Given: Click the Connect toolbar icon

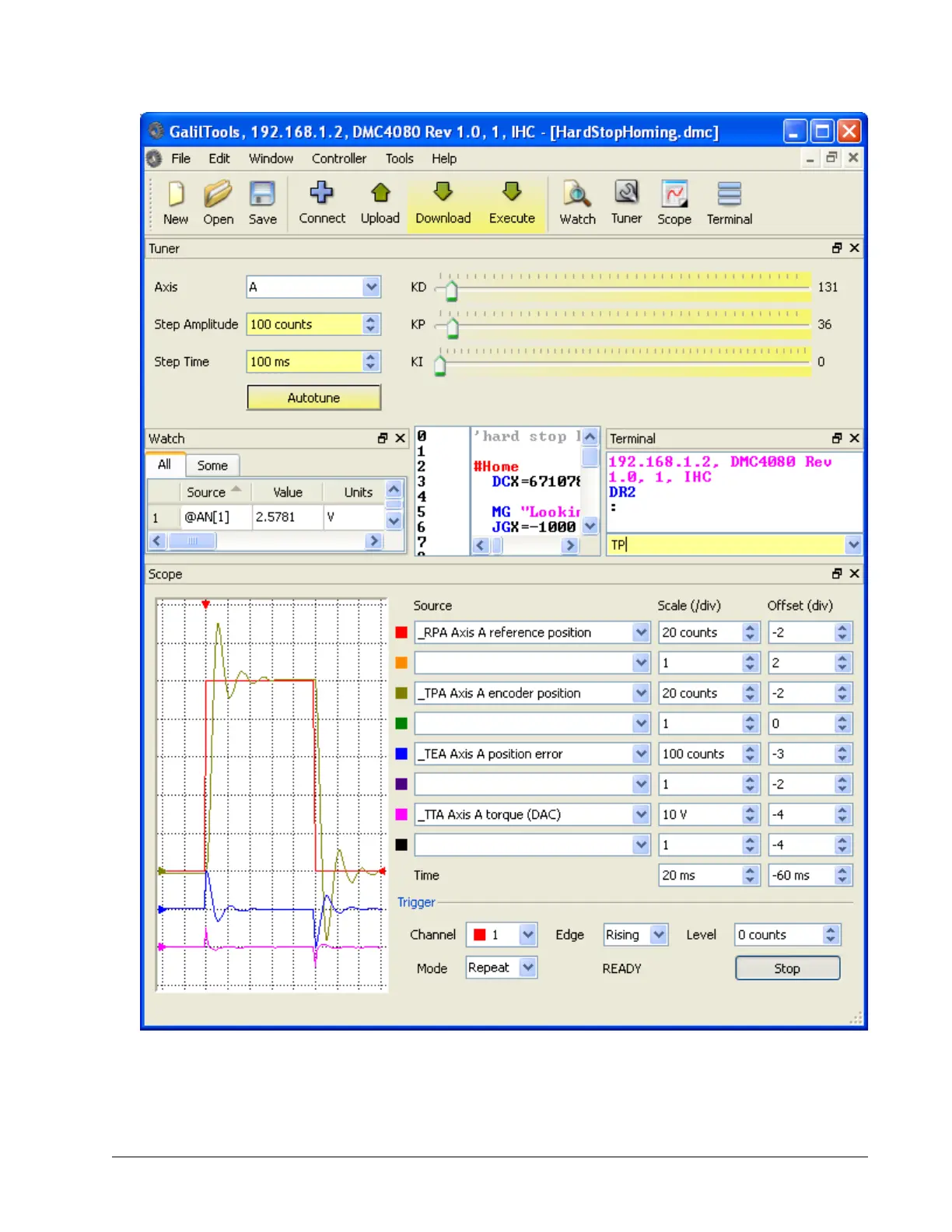Looking at the screenshot, I should pyautogui.click(x=321, y=201).
